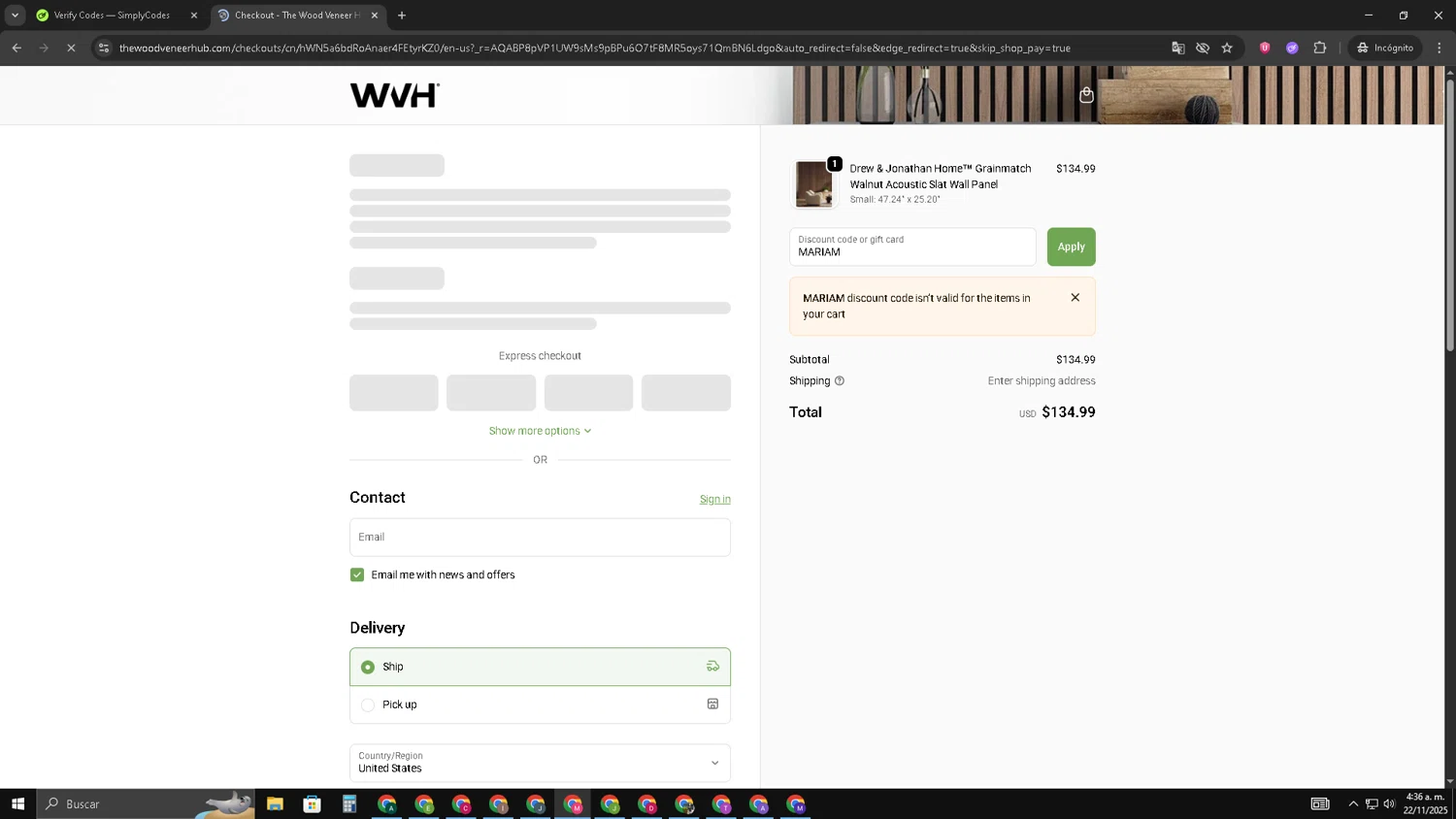Open the tab search dropdown arrow
This screenshot has width=1456, height=819.
pos(15,16)
